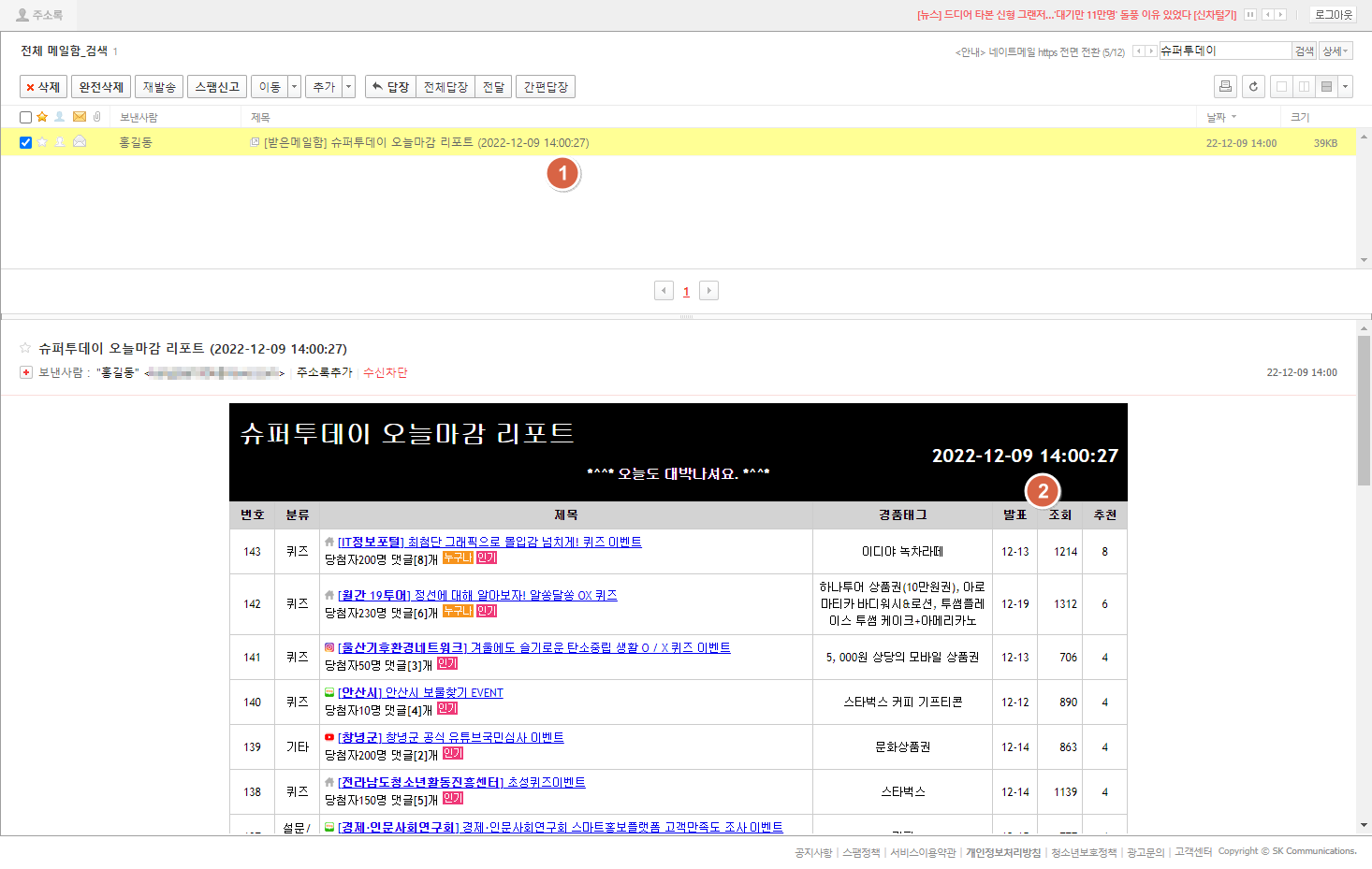1372x869 pixels.
Task: Sort by the 보낸사람 sender column
Action: point(139,117)
